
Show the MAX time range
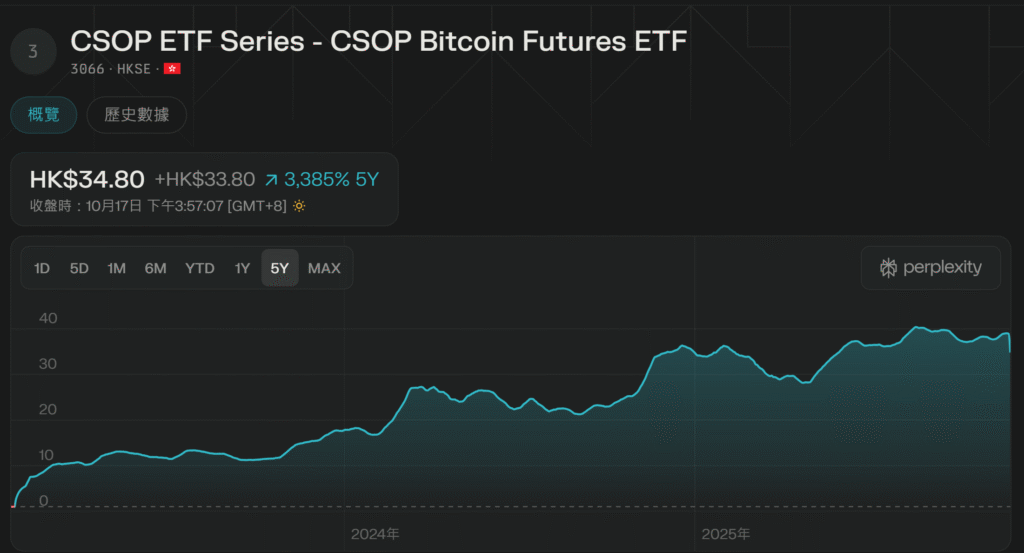click(324, 268)
